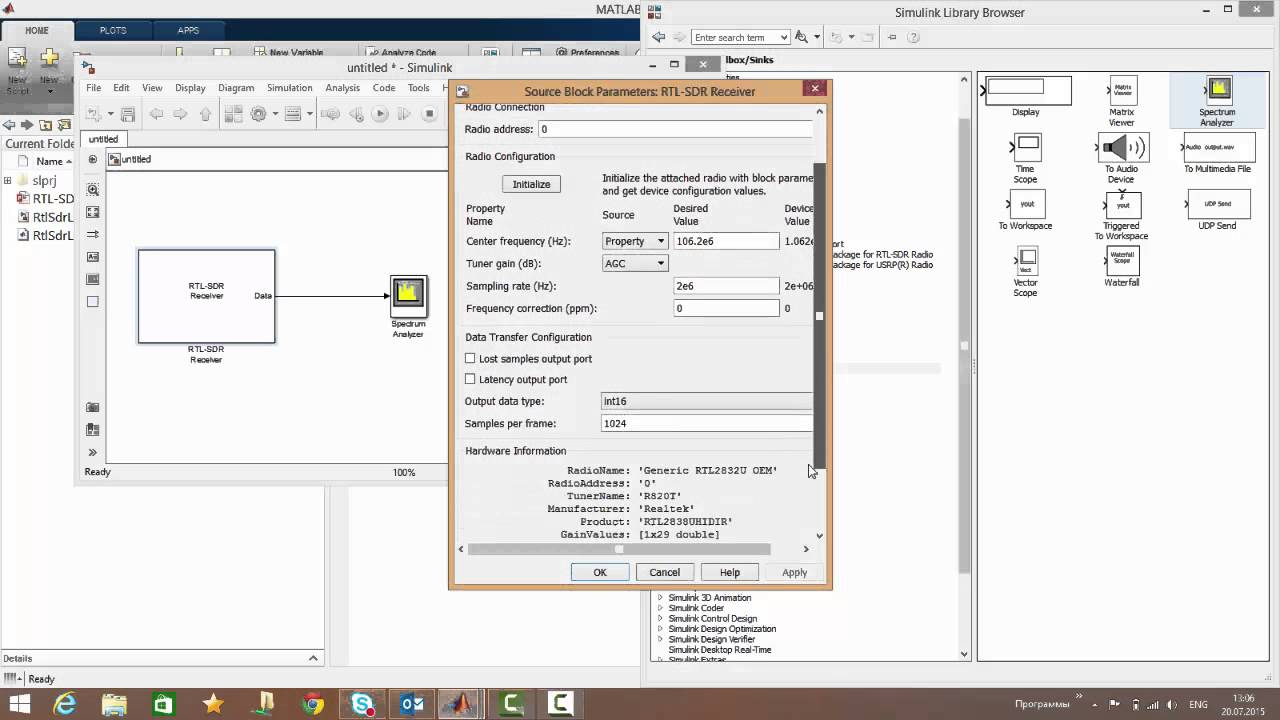
Task: Open the Simulation menu
Action: [289, 88]
